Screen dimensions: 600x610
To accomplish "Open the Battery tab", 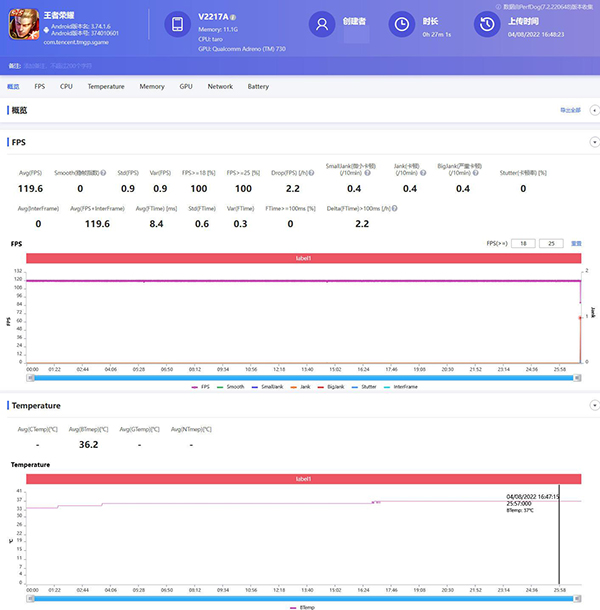I will pos(258,87).
